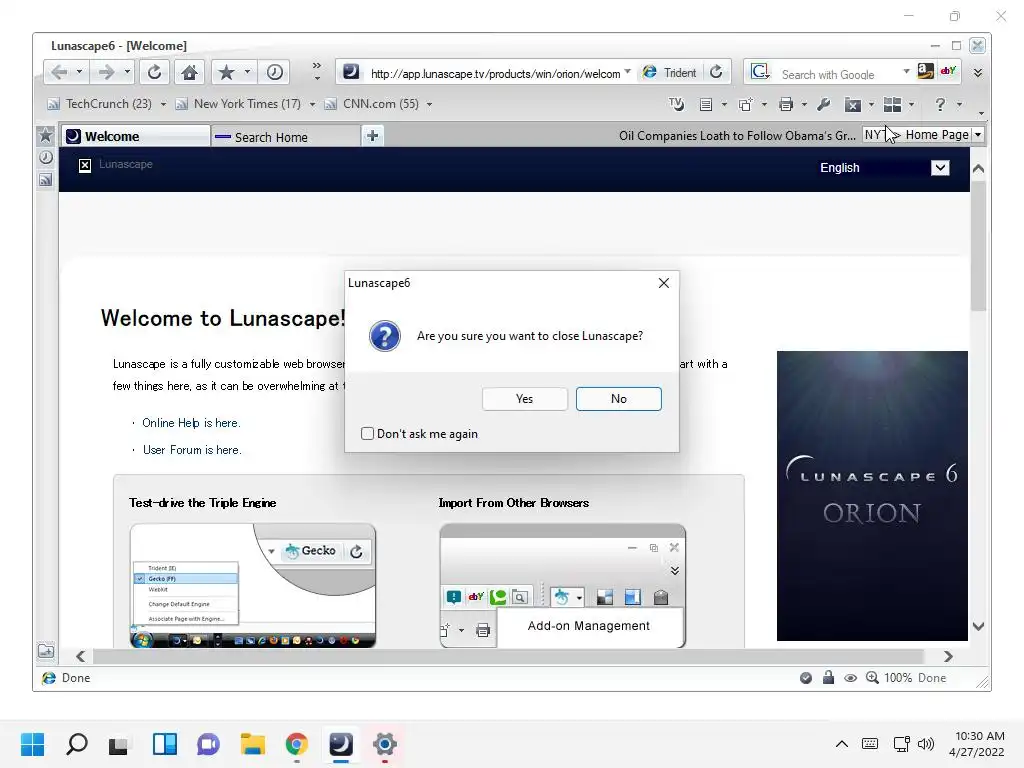The image size is (1024, 768).
Task: Open settings with the wrench icon
Action: 824,104
